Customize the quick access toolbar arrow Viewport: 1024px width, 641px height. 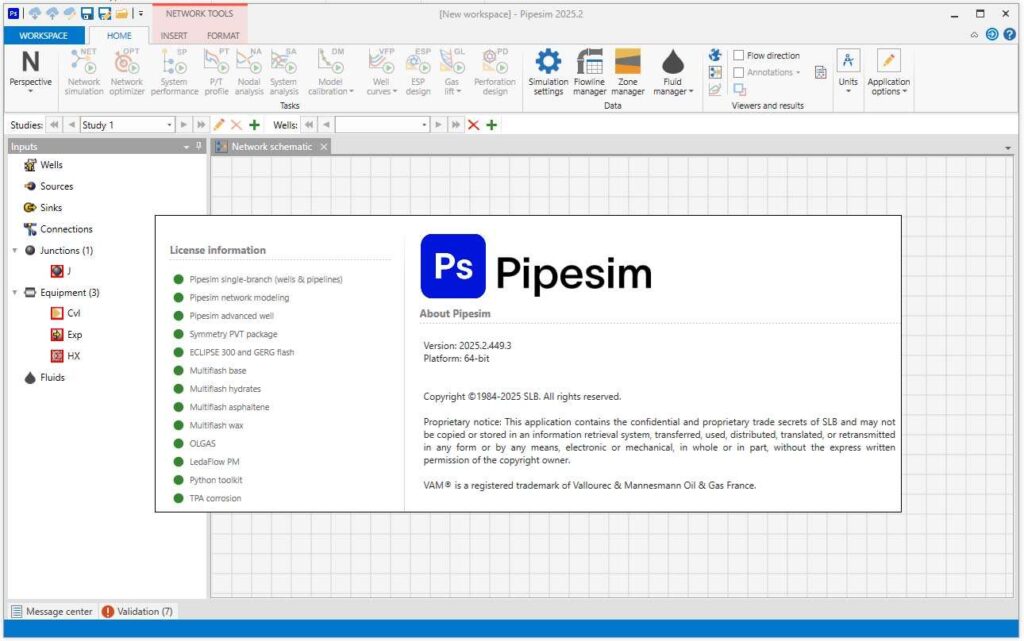[140, 13]
